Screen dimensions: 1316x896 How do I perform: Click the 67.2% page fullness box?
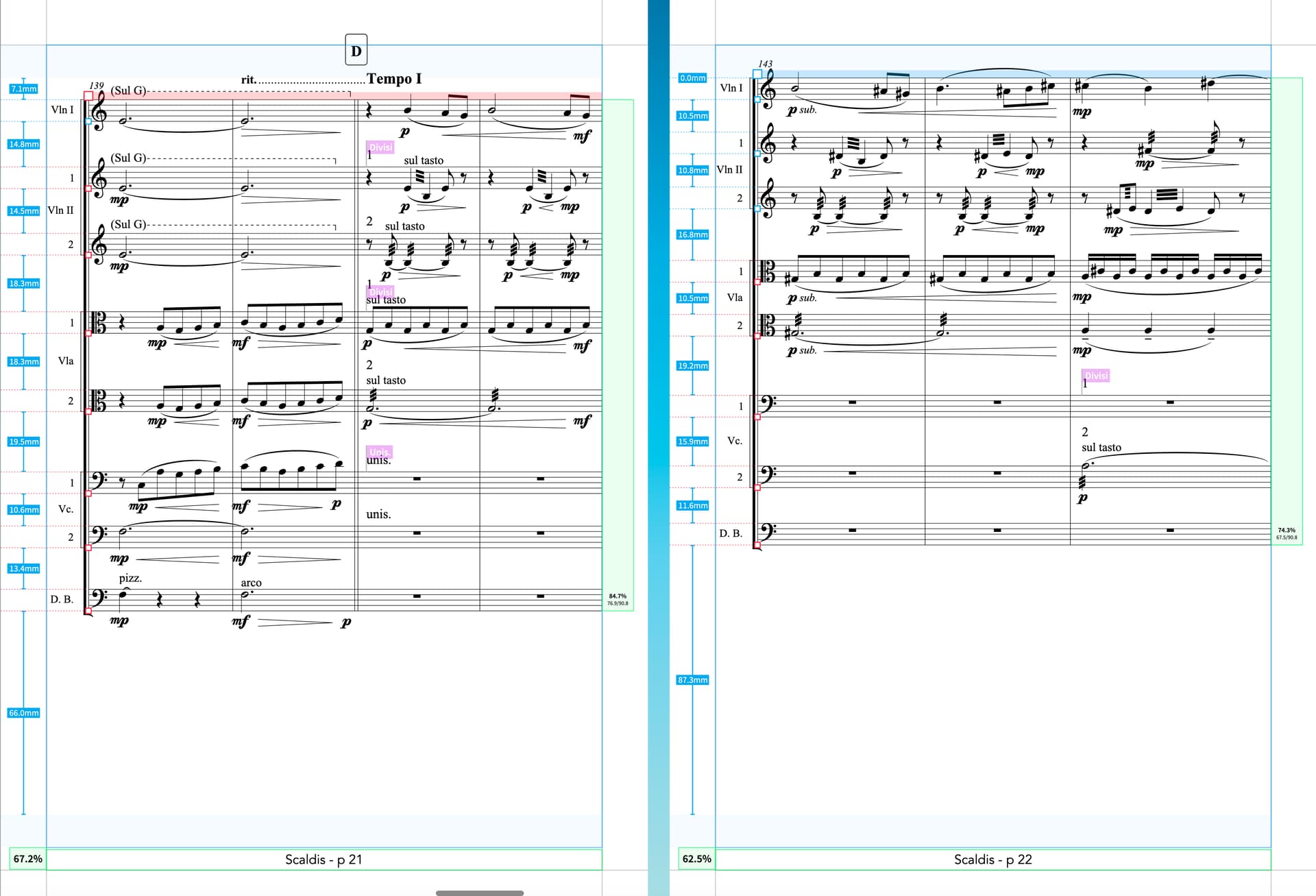(x=27, y=859)
